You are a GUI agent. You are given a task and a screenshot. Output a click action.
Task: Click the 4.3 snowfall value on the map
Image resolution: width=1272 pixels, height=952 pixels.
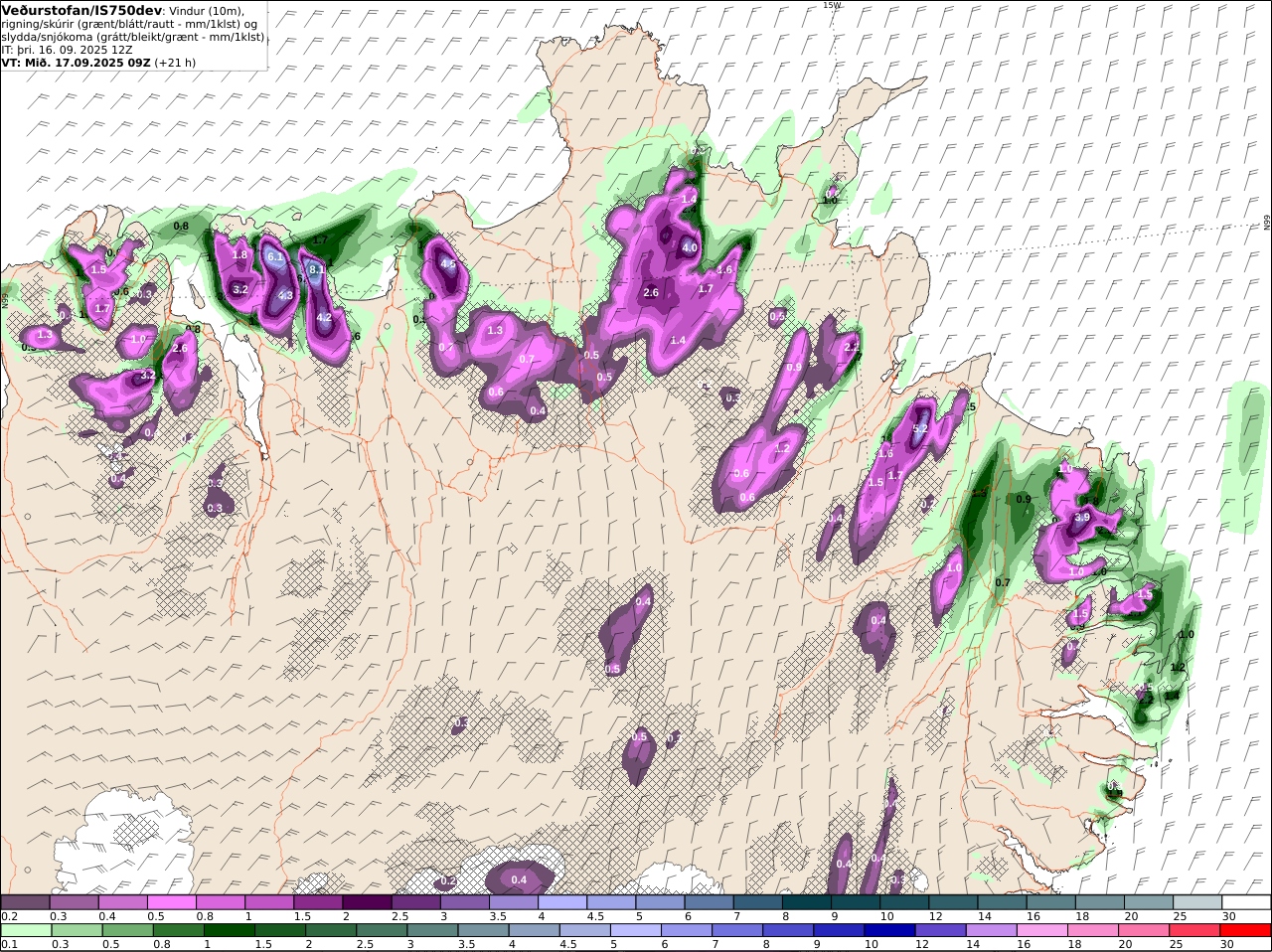tap(285, 295)
